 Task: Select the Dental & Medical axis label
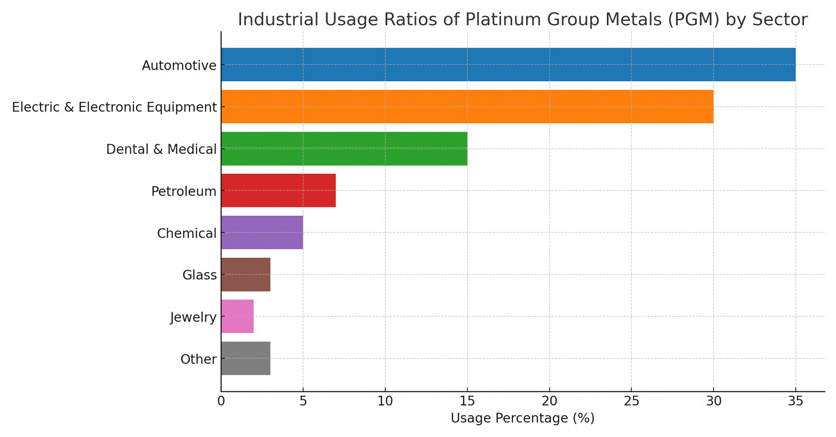click(161, 150)
